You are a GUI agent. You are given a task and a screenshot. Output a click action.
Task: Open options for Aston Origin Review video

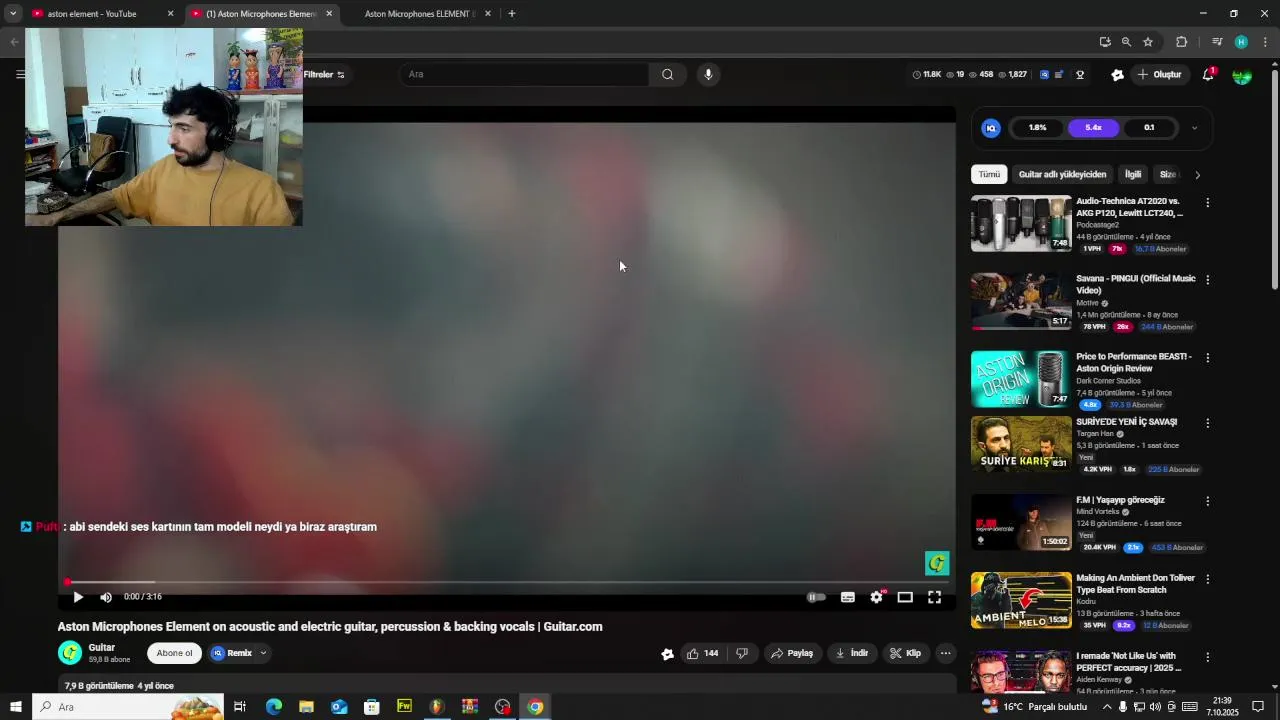point(1207,358)
